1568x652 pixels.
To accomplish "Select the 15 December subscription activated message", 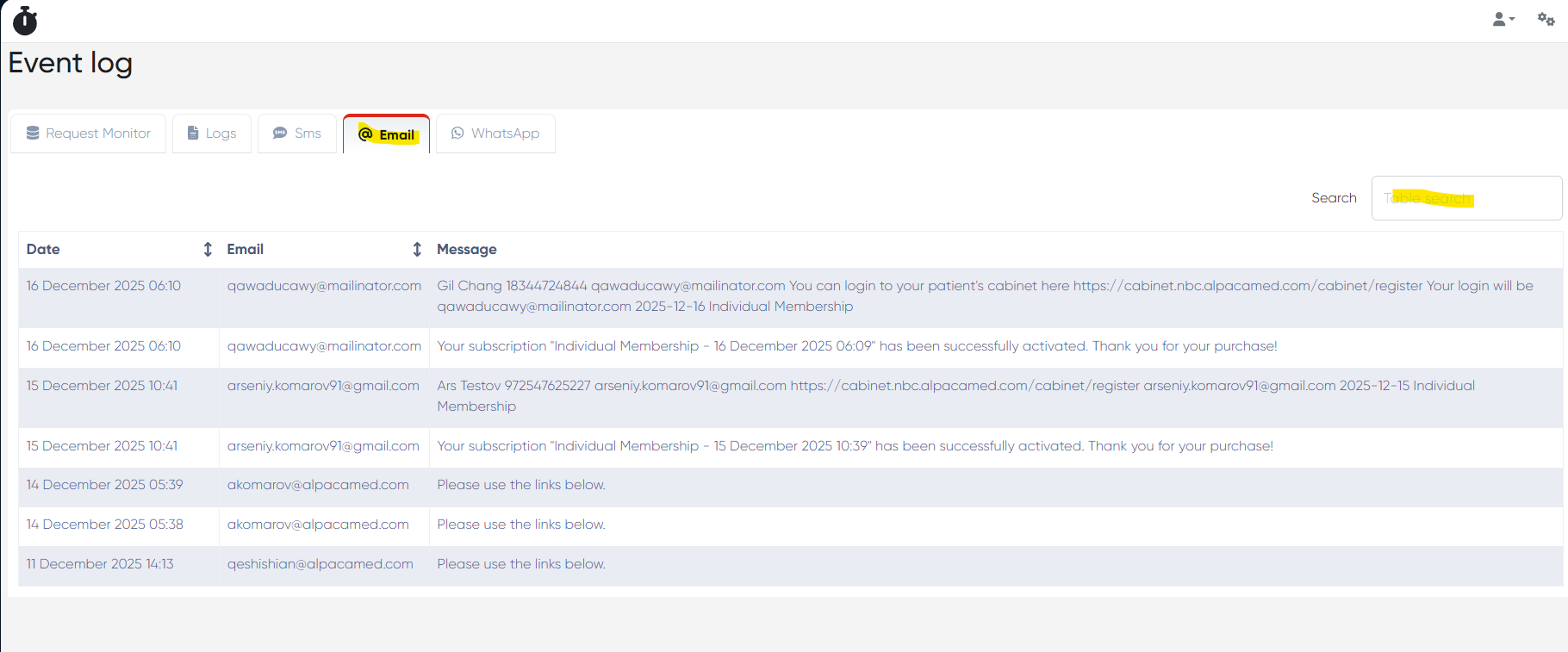I will click(855, 446).
